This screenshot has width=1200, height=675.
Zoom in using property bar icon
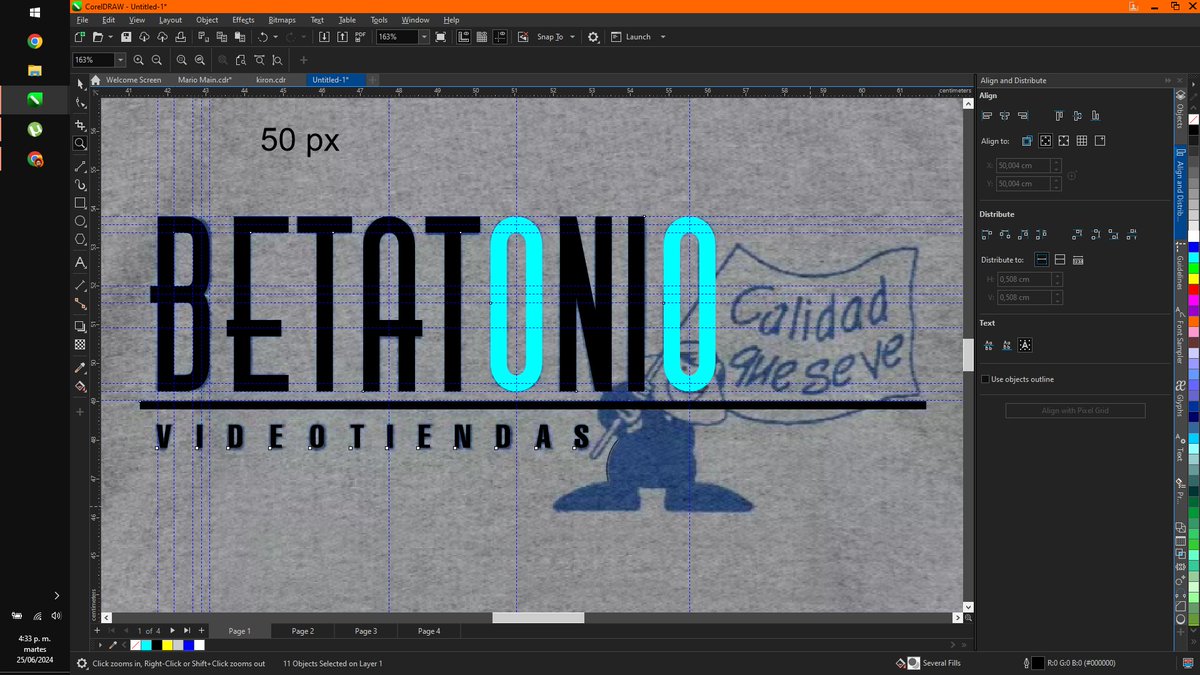[x=139, y=60]
